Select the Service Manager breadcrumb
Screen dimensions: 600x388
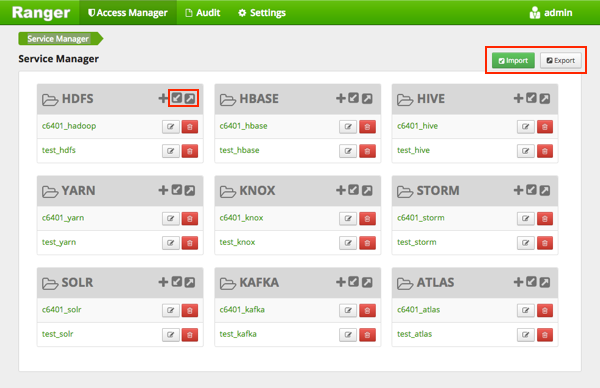[x=58, y=39]
